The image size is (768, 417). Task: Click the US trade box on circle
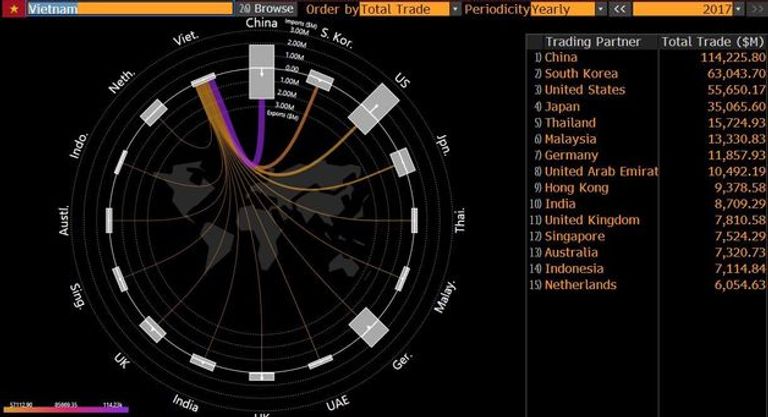[x=373, y=108]
